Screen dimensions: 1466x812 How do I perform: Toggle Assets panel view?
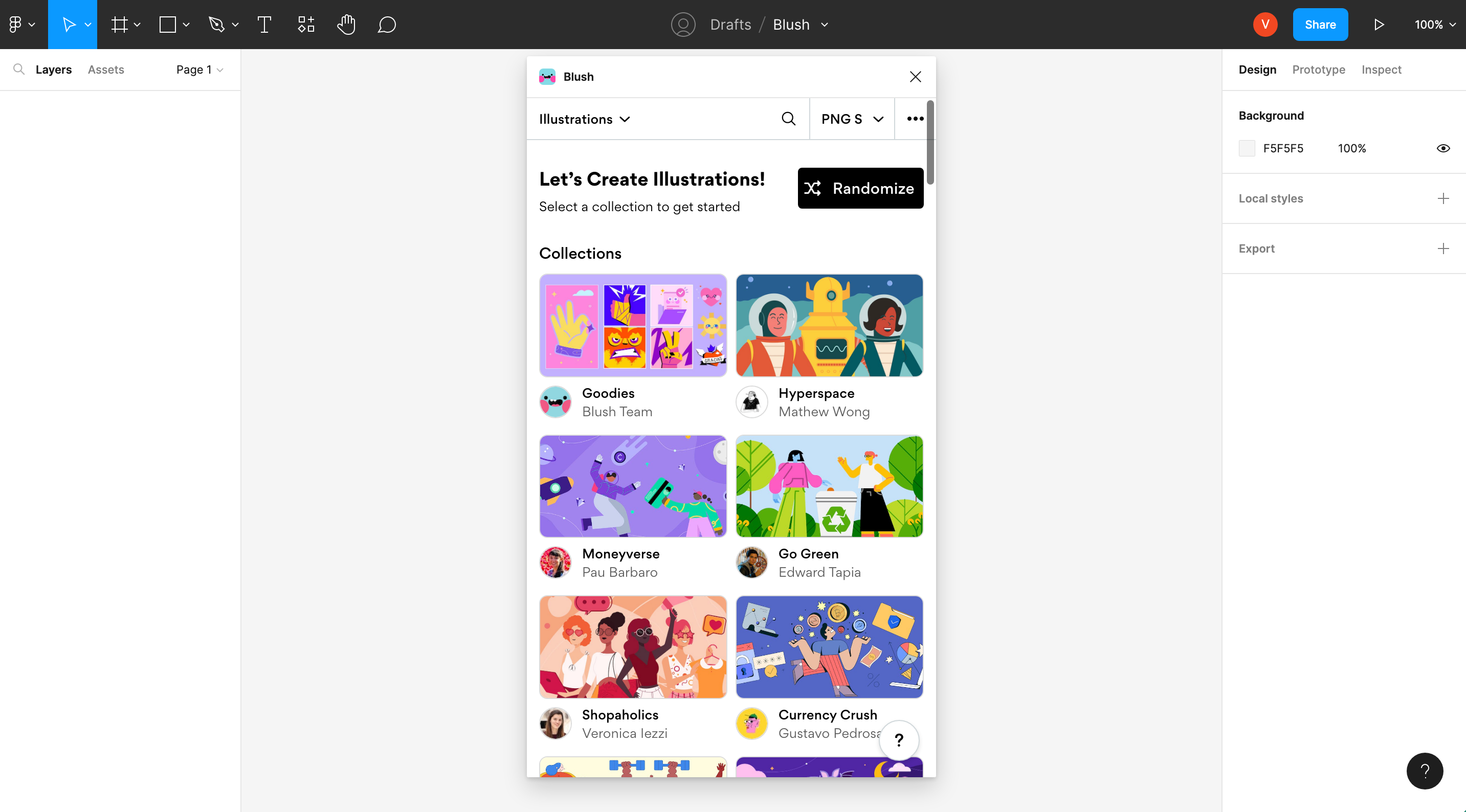pos(106,69)
